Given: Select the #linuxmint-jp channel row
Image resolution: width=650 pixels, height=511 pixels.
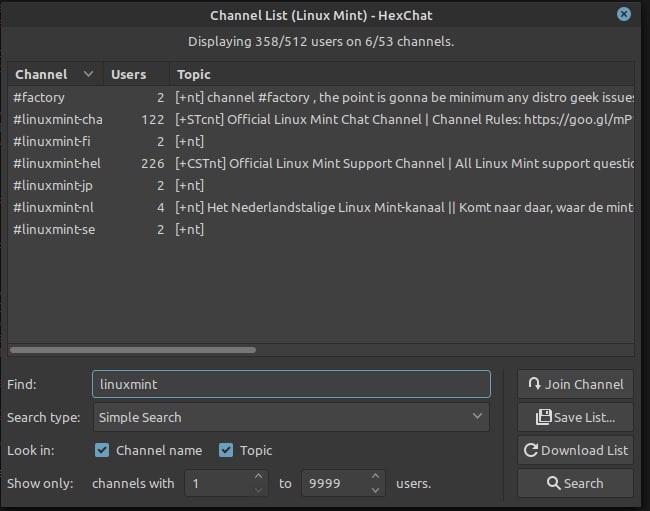Looking at the screenshot, I should point(321,185).
